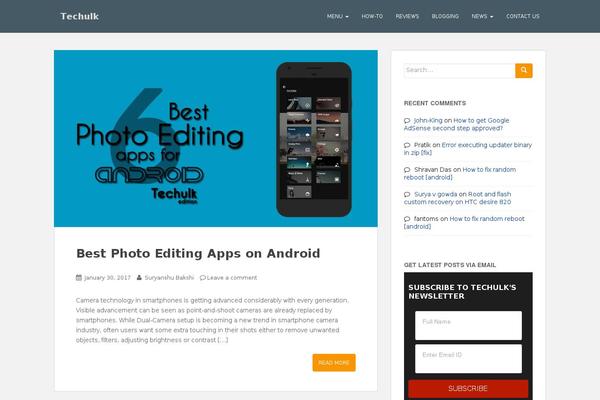Select BLOGGING in the navigation bar

pyautogui.click(x=445, y=16)
